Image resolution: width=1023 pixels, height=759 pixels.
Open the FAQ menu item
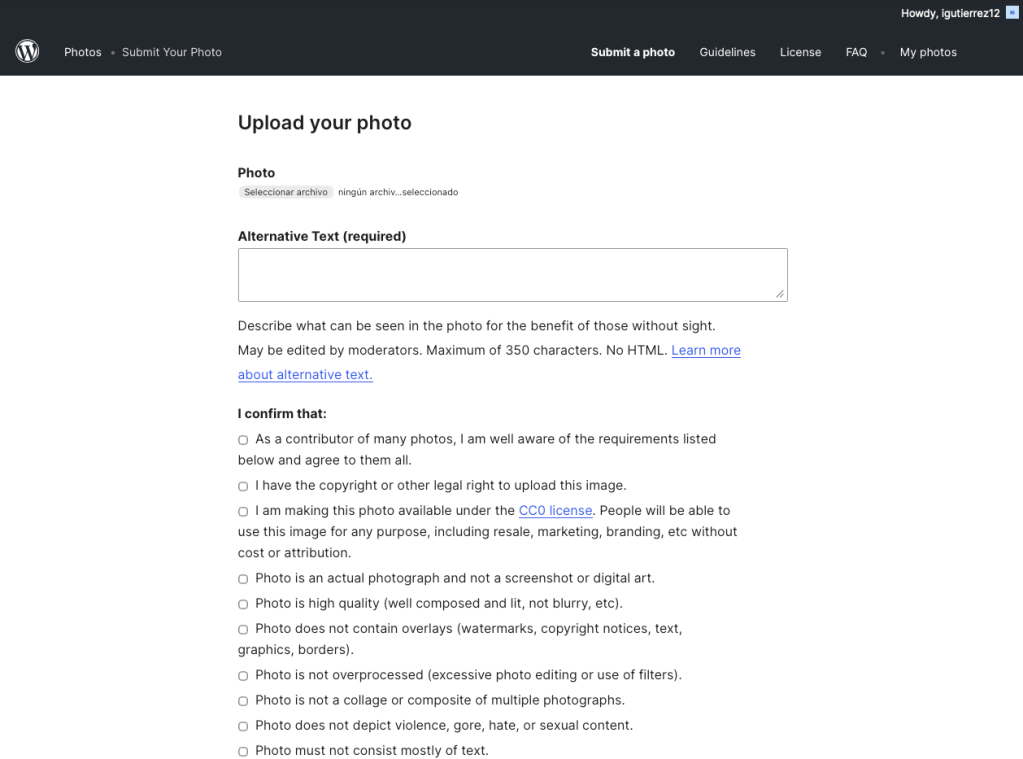[x=856, y=52]
